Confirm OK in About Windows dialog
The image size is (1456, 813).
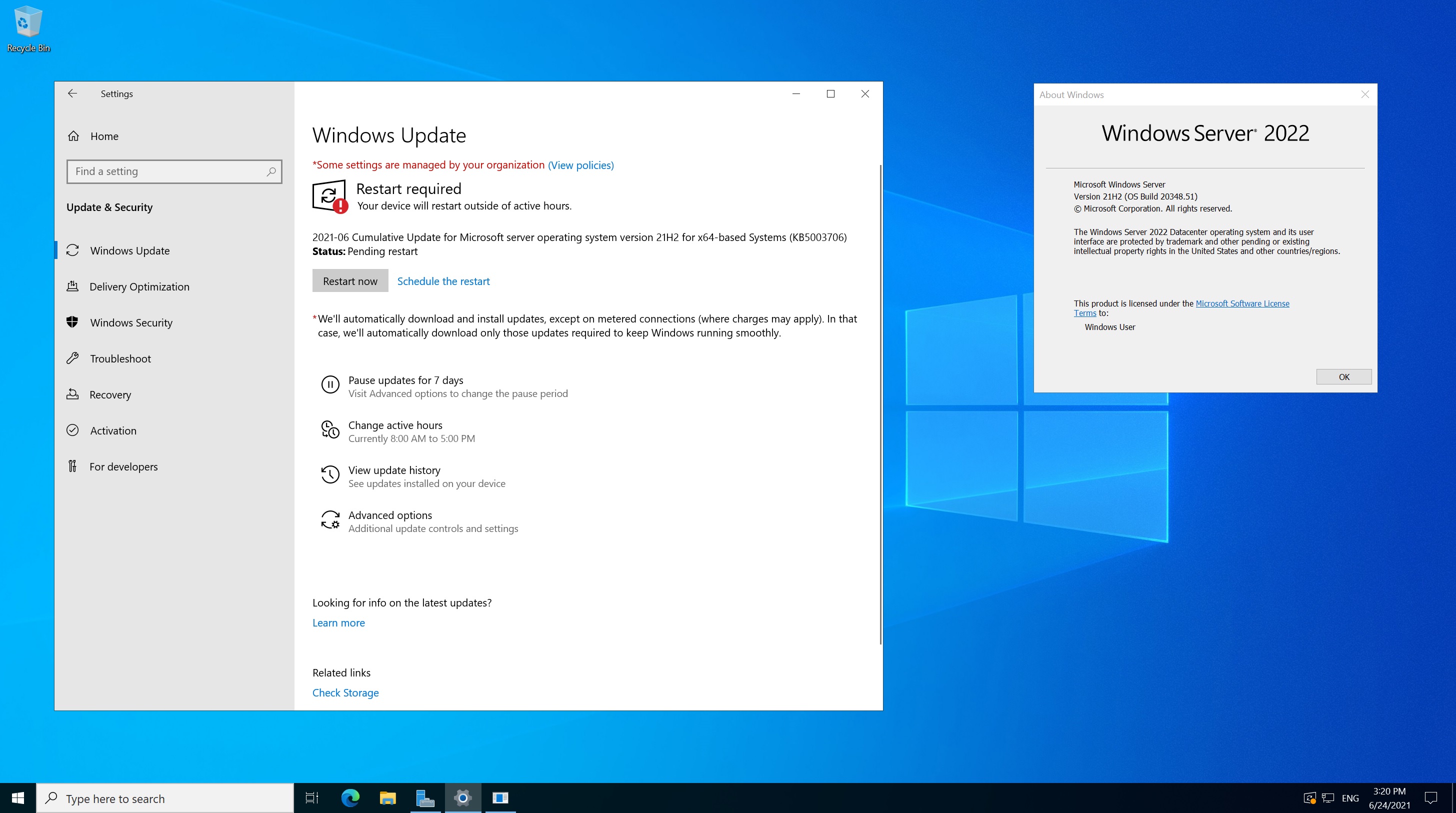pos(1343,376)
